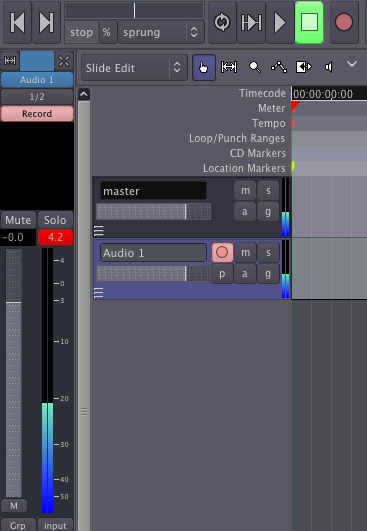Click the mixer strip gain fader
Screen dimensions: 367x531
click(x=14, y=373)
